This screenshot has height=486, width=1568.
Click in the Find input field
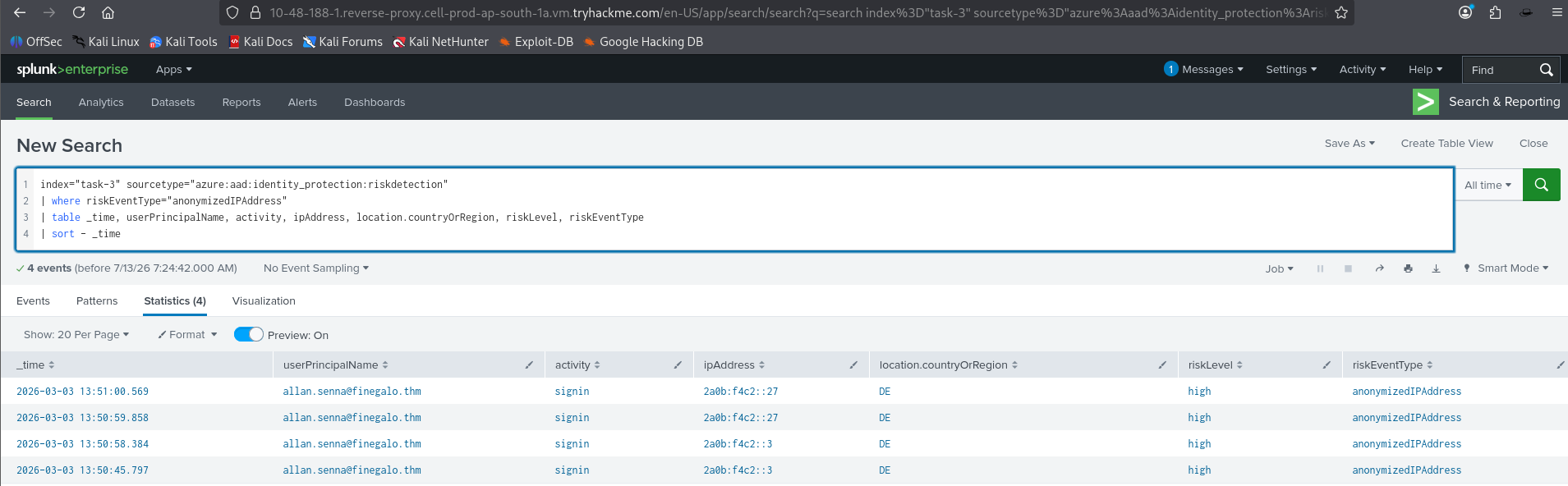click(x=1498, y=70)
